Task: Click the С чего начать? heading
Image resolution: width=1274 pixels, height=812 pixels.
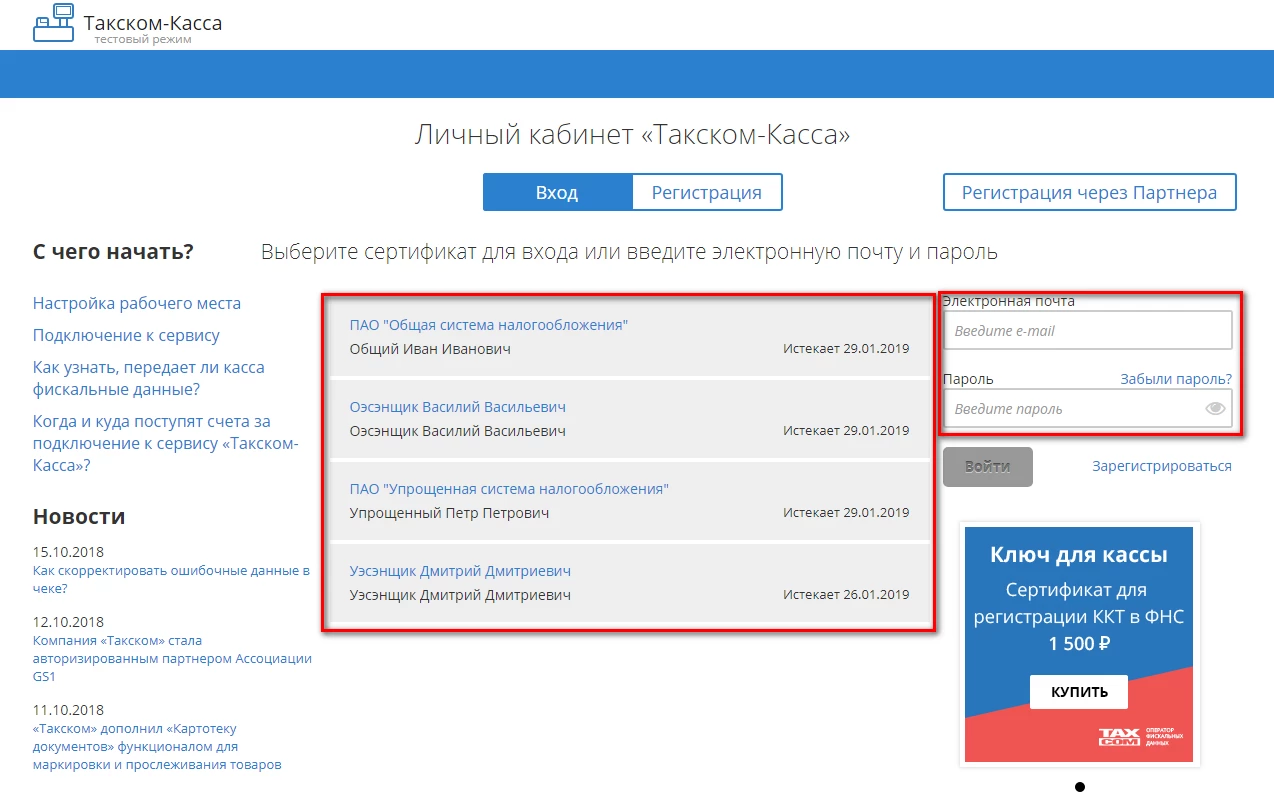Action: [x=113, y=252]
